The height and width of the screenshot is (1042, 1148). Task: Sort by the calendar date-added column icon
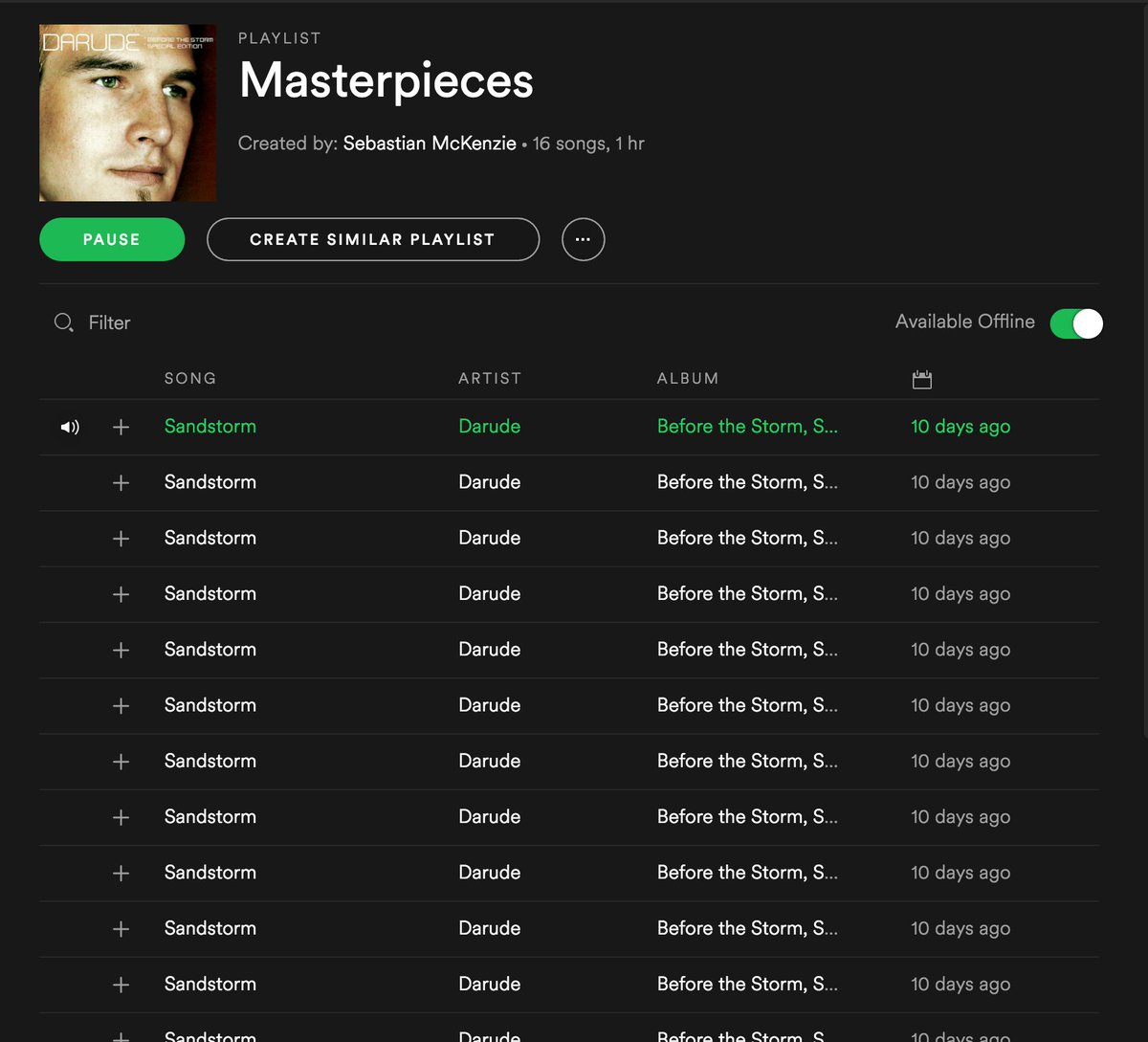922,379
